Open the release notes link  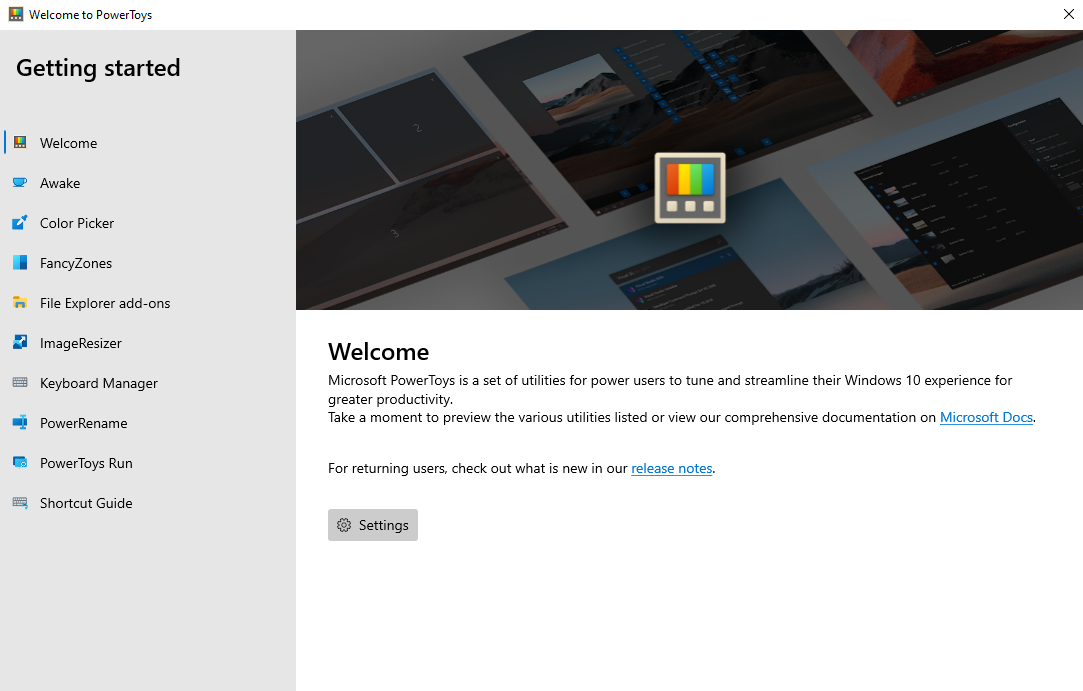(671, 468)
